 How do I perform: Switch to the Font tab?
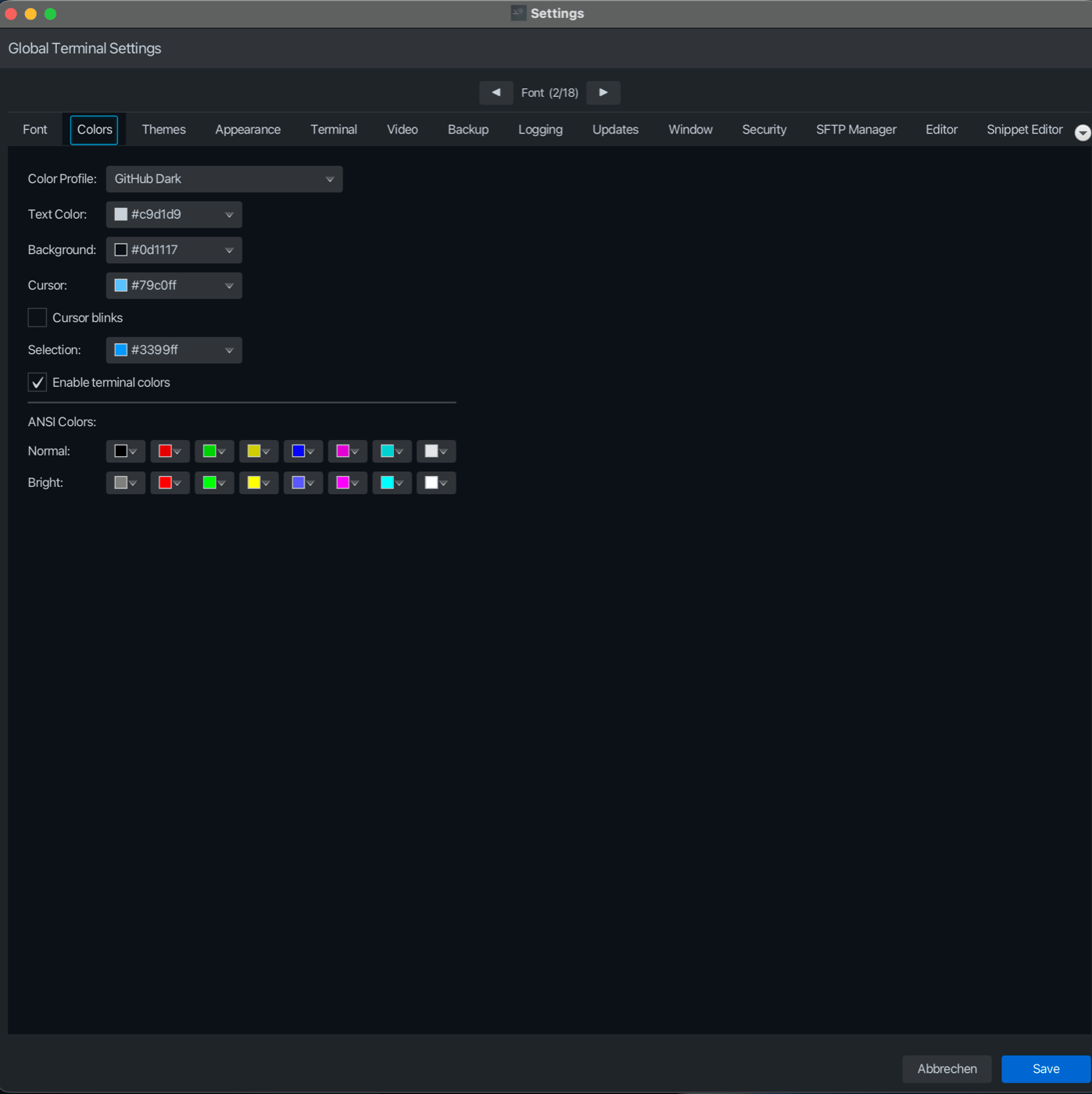coord(35,130)
